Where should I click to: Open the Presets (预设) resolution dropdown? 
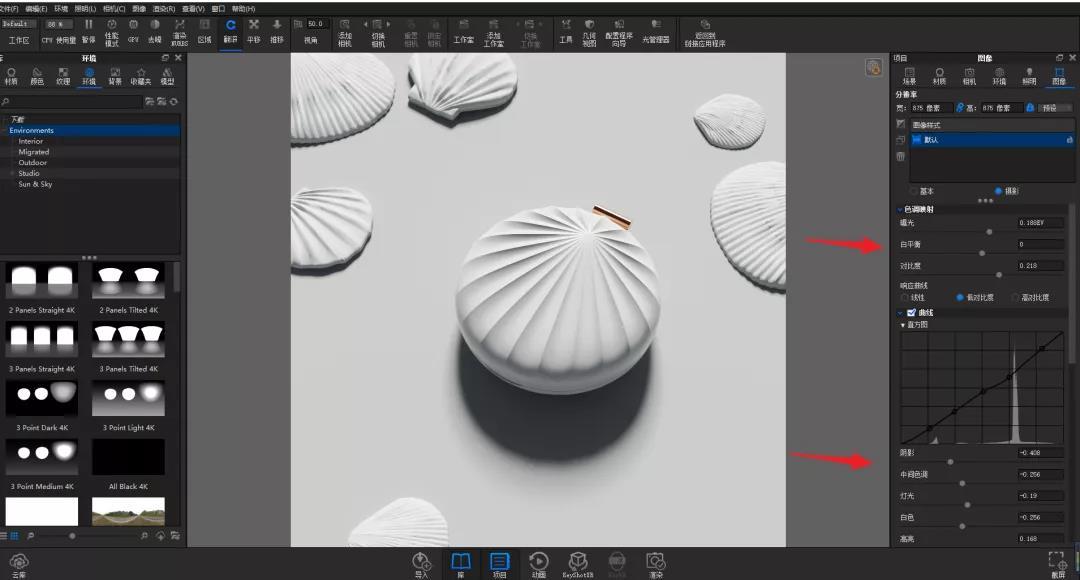pos(1055,108)
